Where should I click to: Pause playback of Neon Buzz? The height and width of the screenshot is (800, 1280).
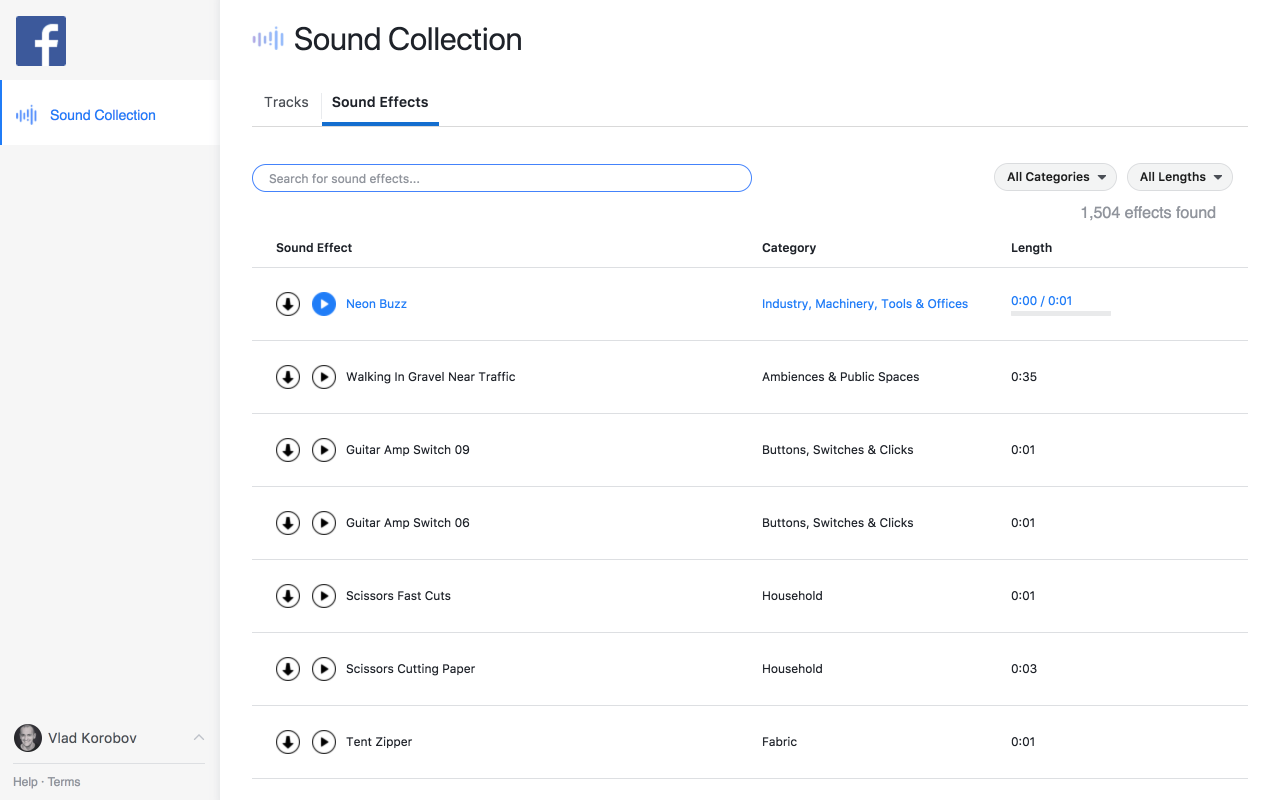[x=324, y=304]
